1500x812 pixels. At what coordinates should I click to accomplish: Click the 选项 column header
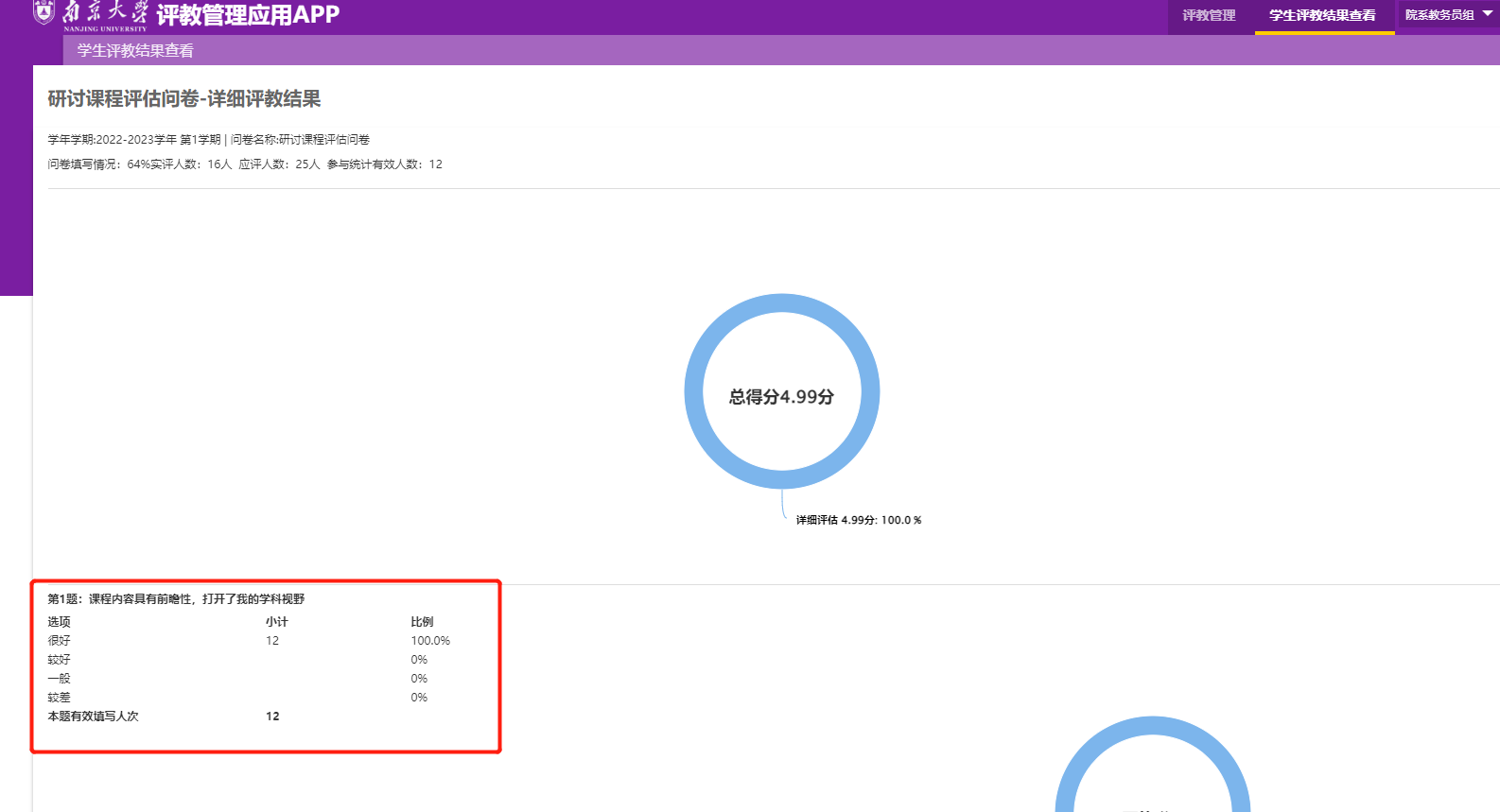click(59, 621)
